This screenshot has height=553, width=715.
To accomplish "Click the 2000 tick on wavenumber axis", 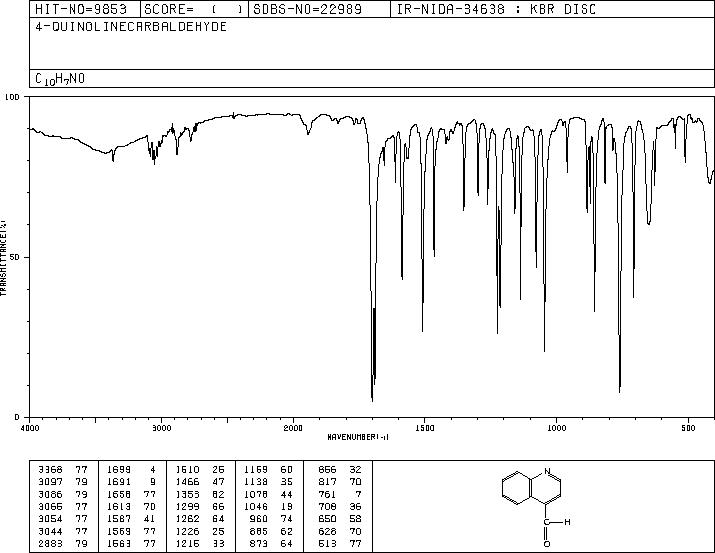I will click(x=293, y=428).
